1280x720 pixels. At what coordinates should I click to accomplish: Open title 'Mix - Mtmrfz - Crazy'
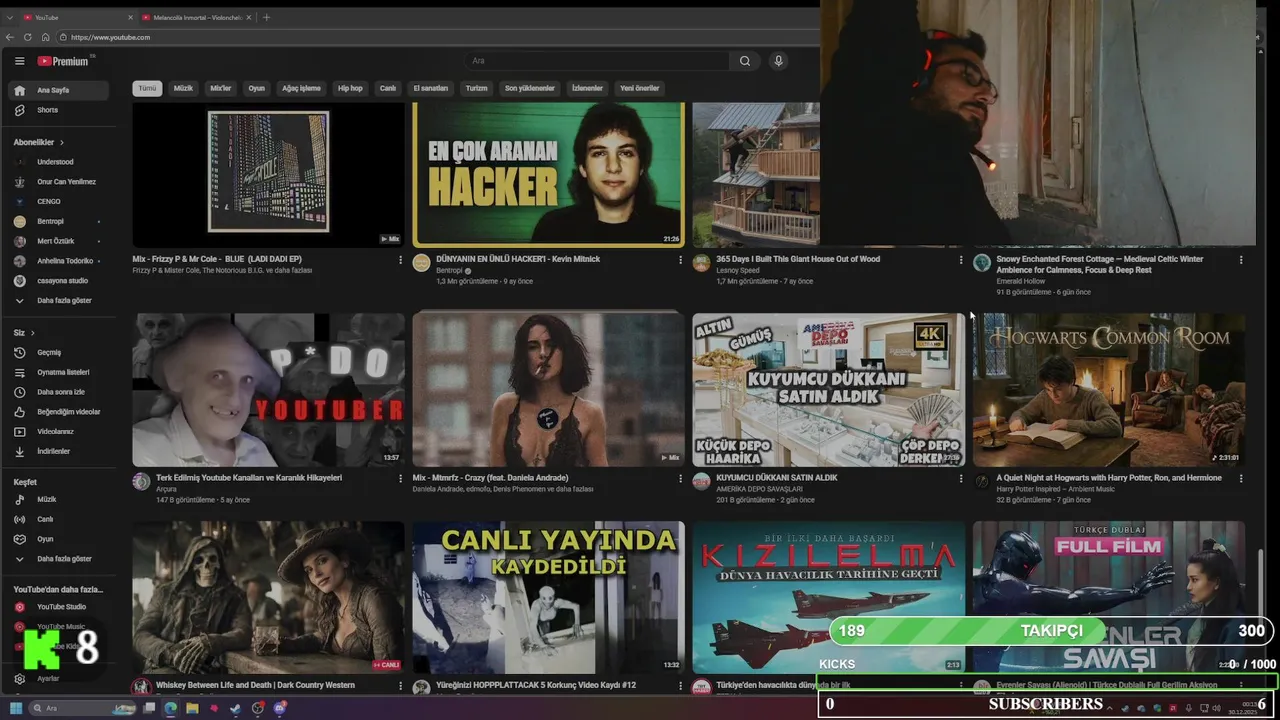[490, 478]
